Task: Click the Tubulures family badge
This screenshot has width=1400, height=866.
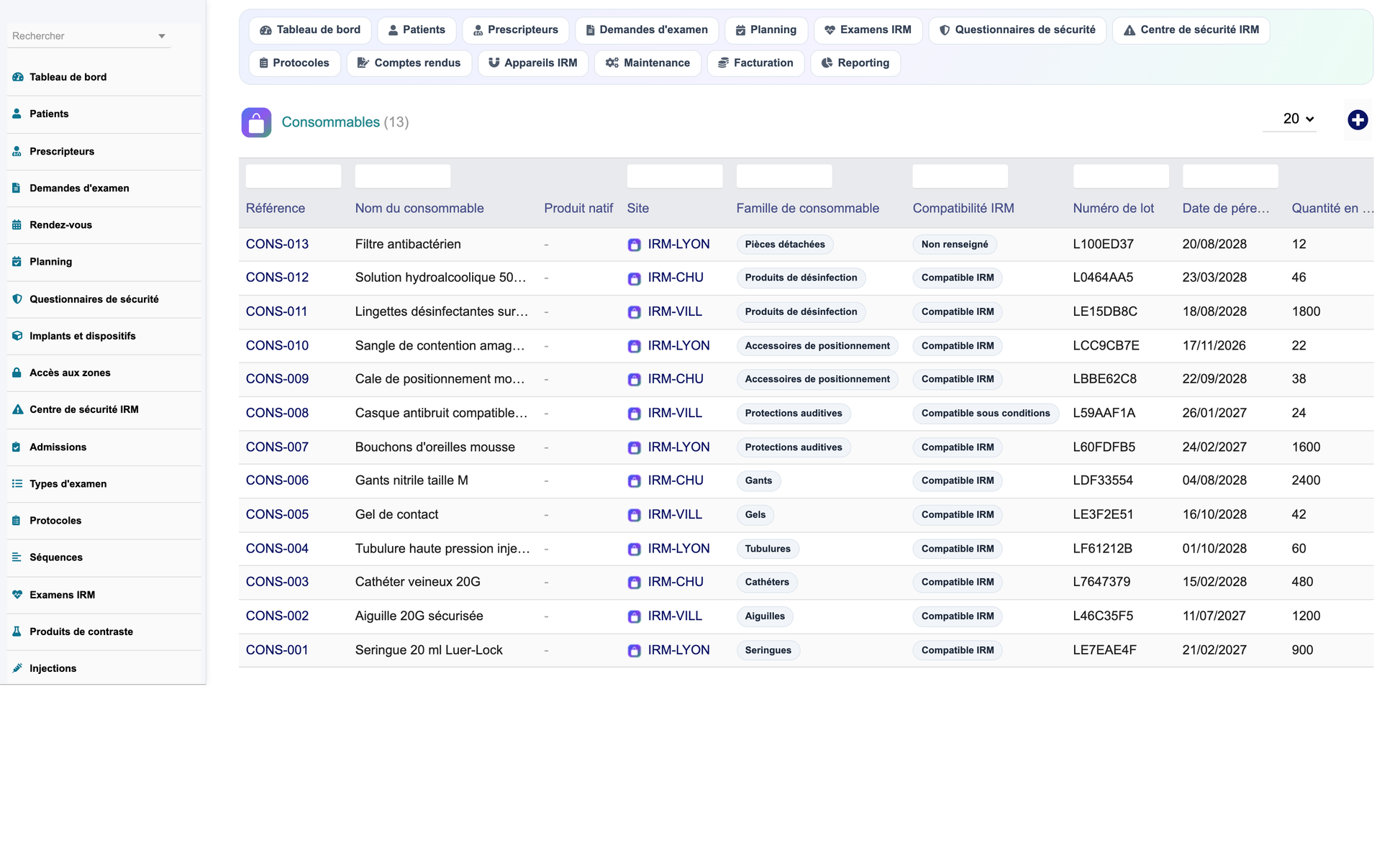Action: [x=768, y=549]
